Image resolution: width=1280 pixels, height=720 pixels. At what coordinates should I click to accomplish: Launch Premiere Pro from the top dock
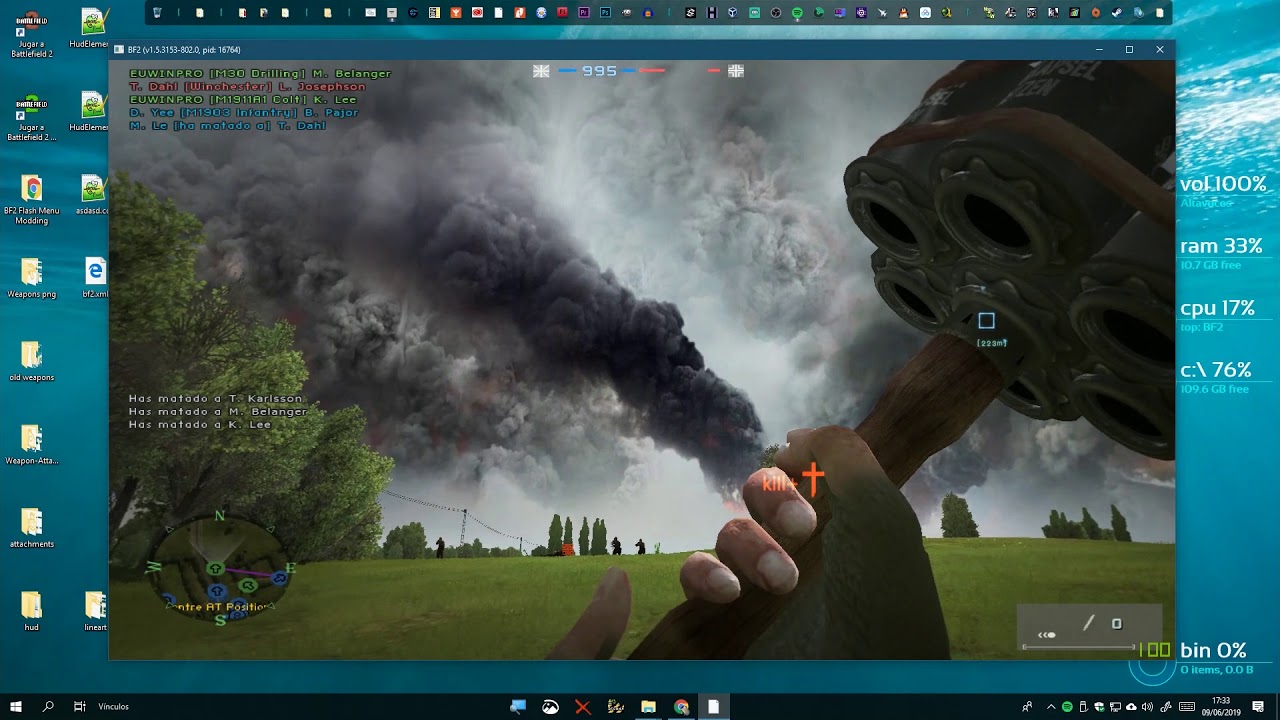[x=584, y=13]
